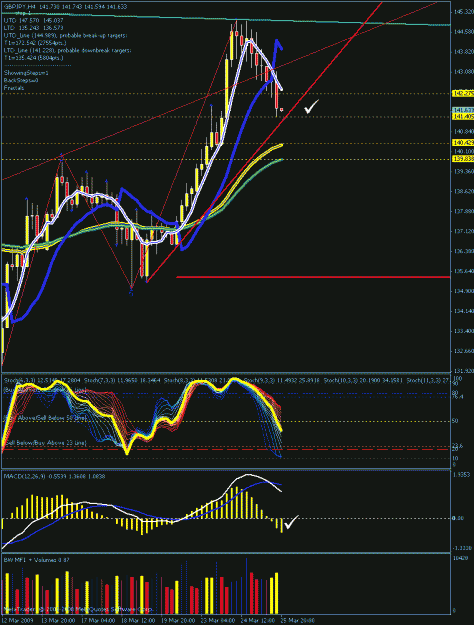Click the 140.429 yellow price tag

(x=463, y=143)
